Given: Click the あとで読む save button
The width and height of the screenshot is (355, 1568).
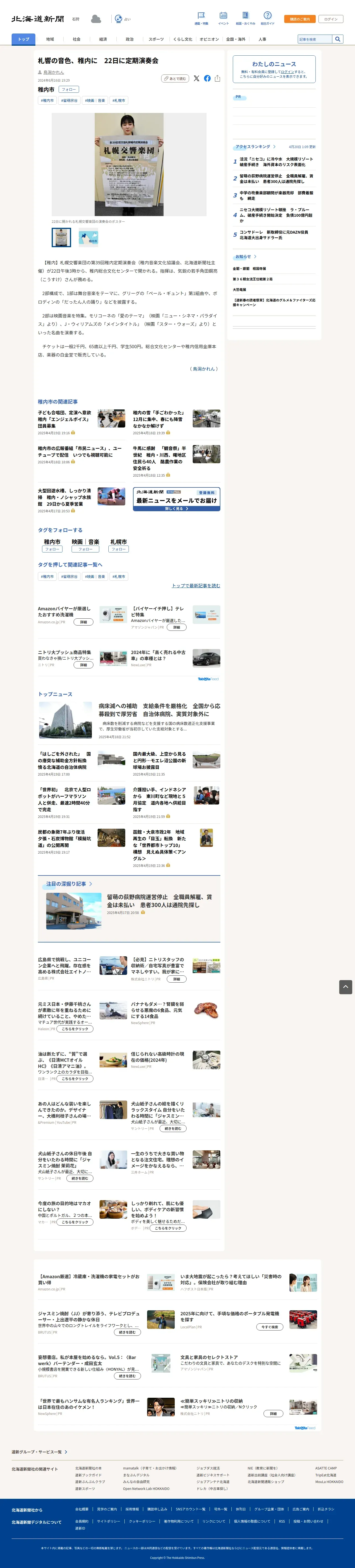Looking at the screenshot, I should 174,79.
